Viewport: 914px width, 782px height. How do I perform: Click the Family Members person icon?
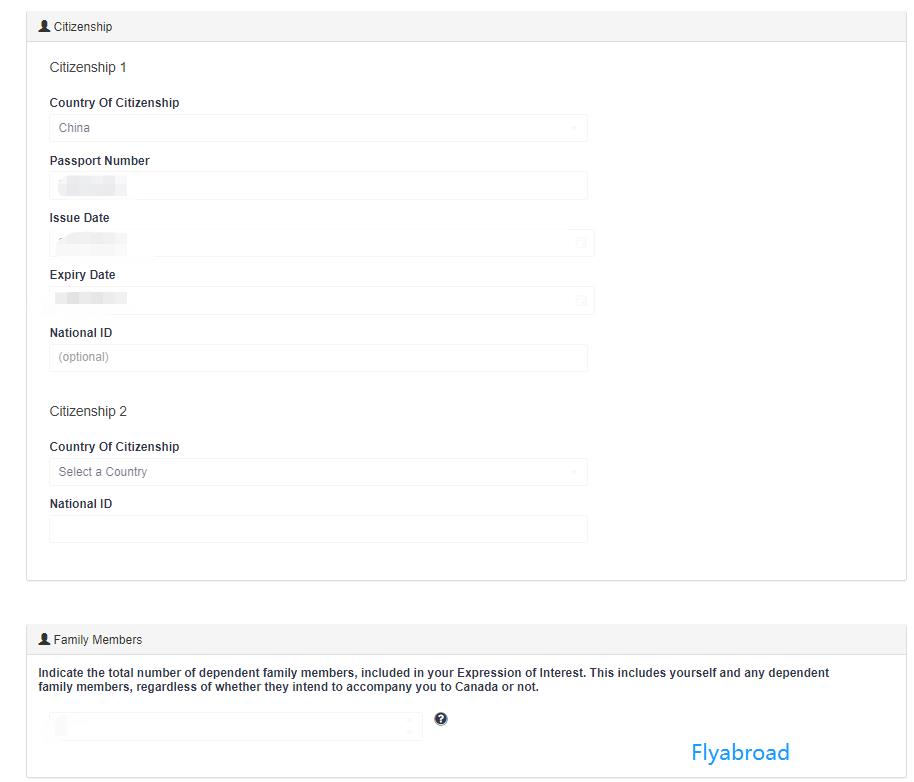44,639
